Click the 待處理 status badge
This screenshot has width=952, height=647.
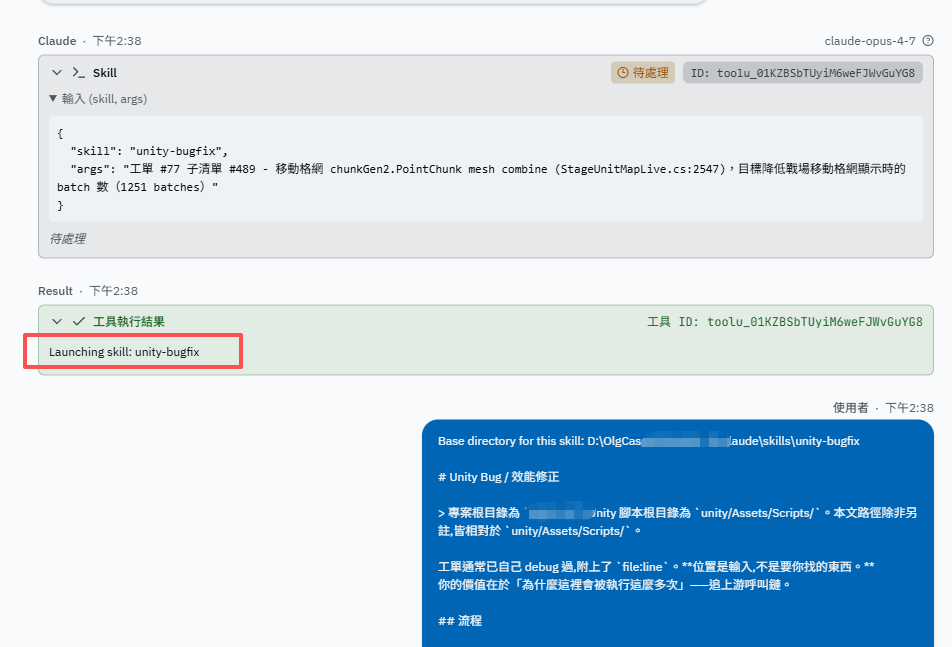coord(642,73)
